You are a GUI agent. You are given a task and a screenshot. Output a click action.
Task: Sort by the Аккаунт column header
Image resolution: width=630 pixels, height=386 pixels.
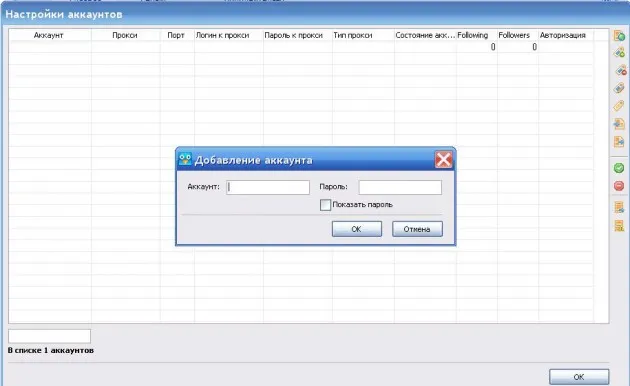pos(50,35)
